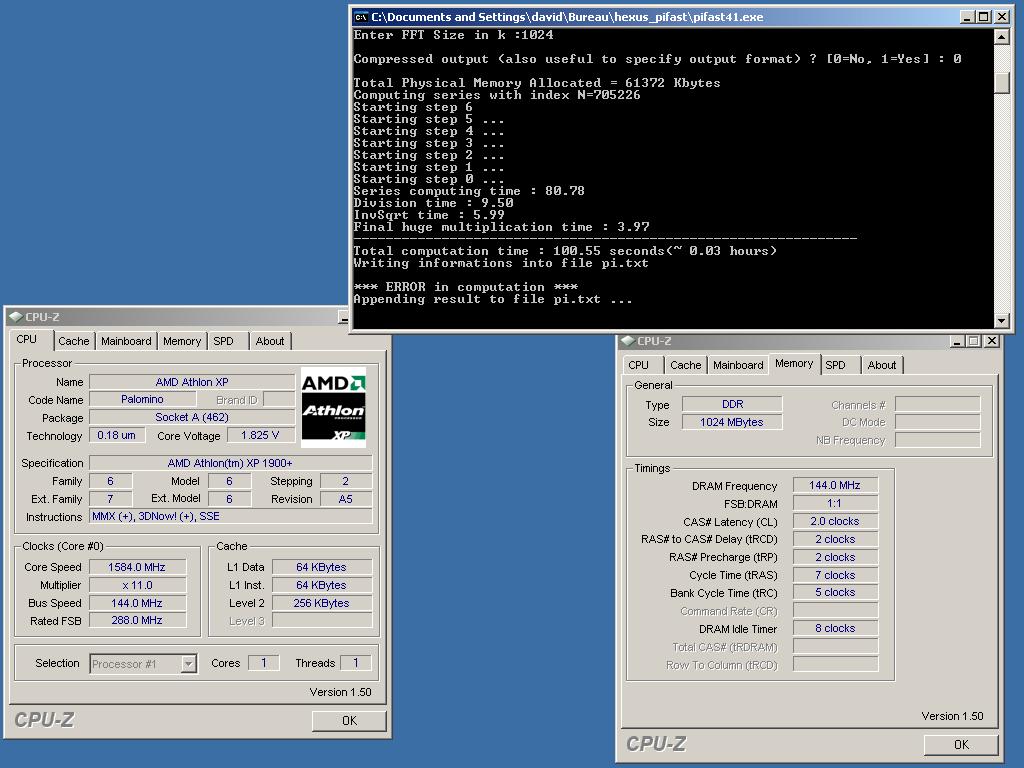This screenshot has height=768, width=1024.
Task: Click the Core Speed value 1584.0 MHz
Action: [x=137, y=567]
